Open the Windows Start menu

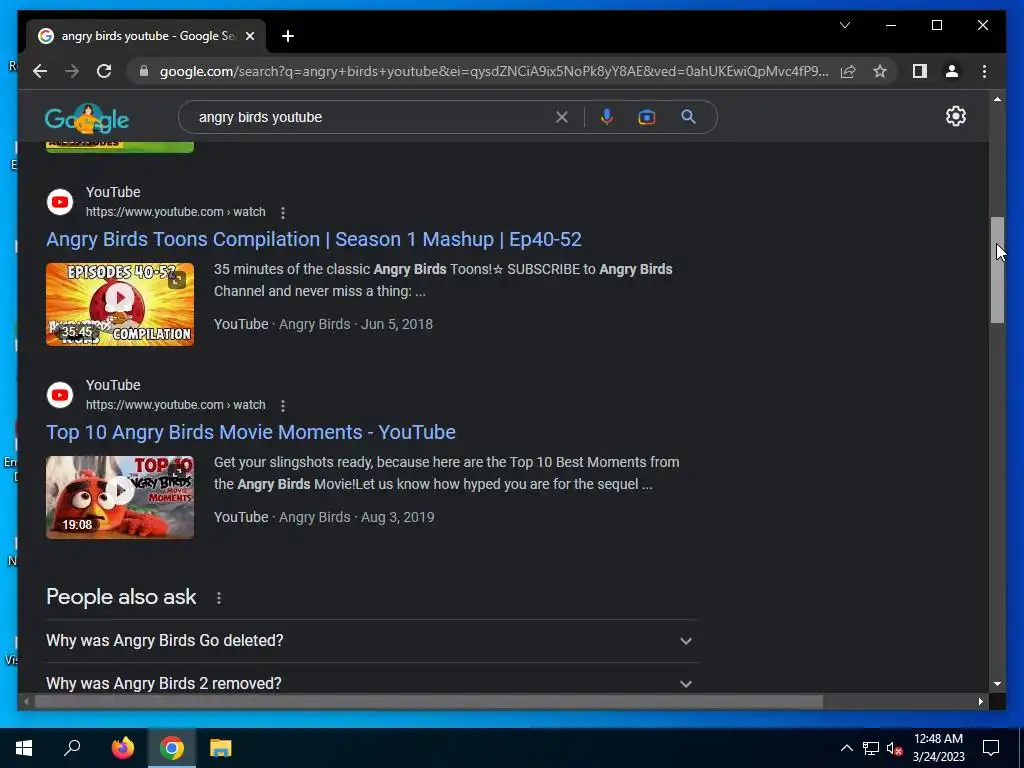(x=24, y=748)
